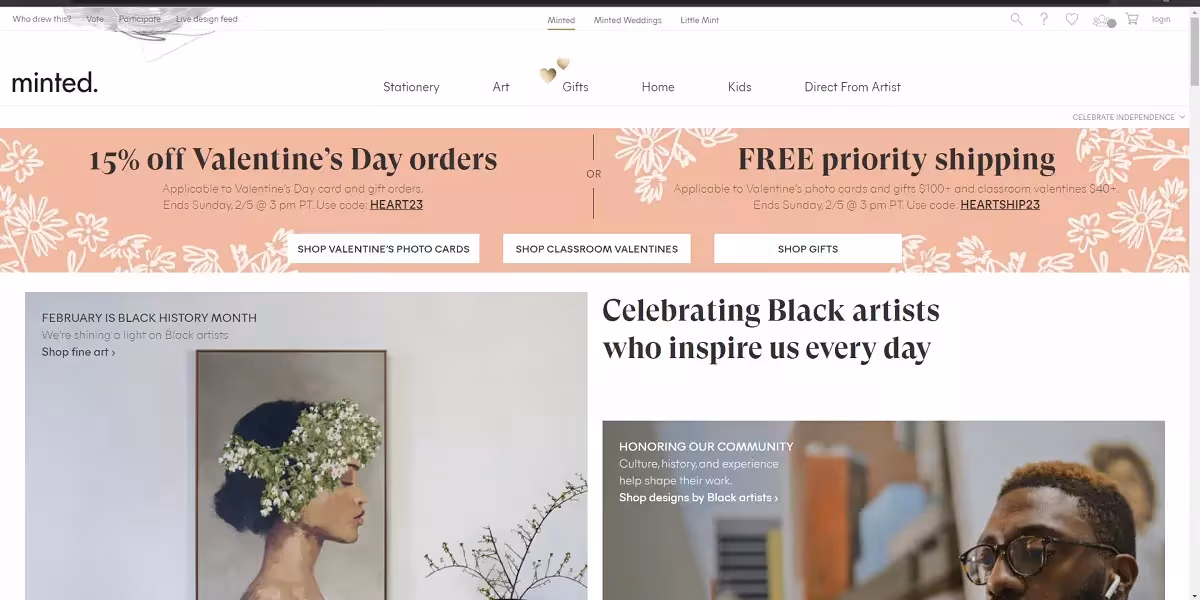Screen dimensions: 1200x600
Task: Open the Direct From Artist menu
Action: point(852,87)
